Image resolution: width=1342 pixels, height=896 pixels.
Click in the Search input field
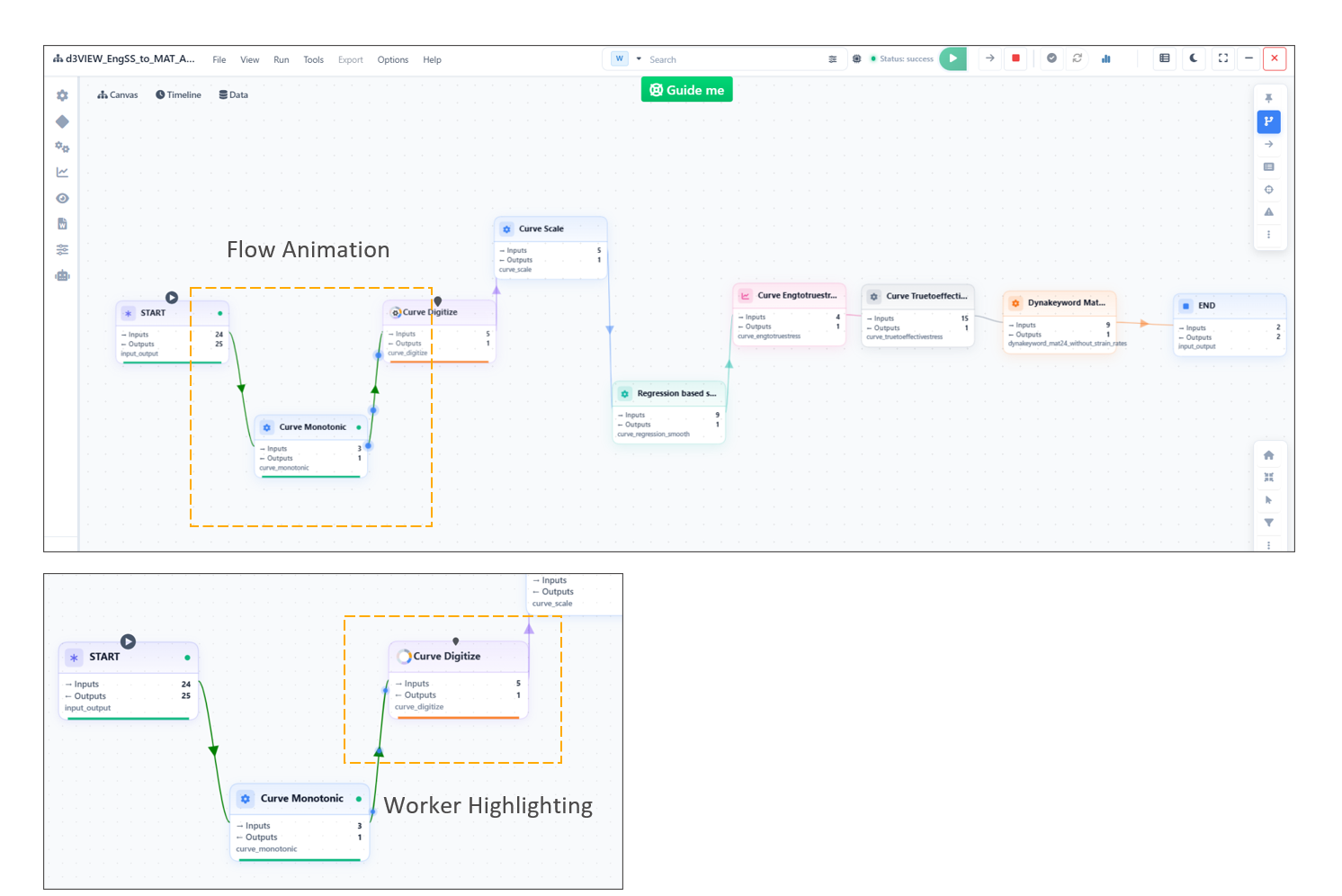(x=733, y=59)
